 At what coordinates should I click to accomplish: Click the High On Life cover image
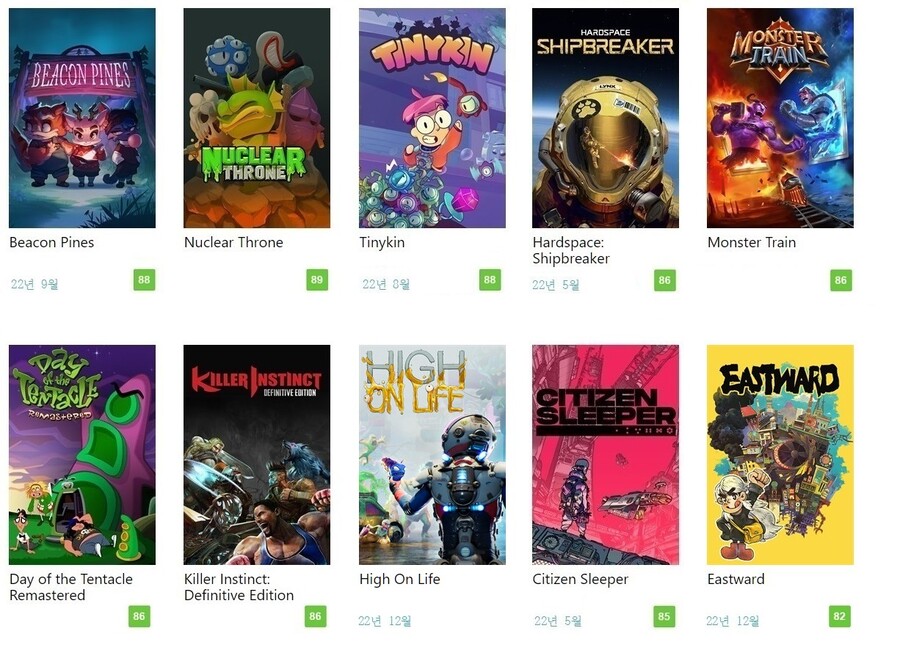[x=432, y=455]
